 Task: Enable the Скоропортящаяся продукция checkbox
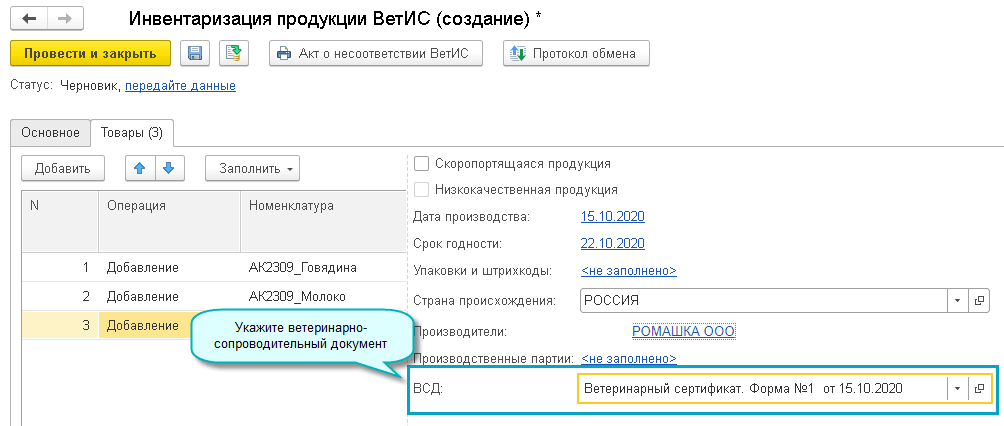[421, 163]
